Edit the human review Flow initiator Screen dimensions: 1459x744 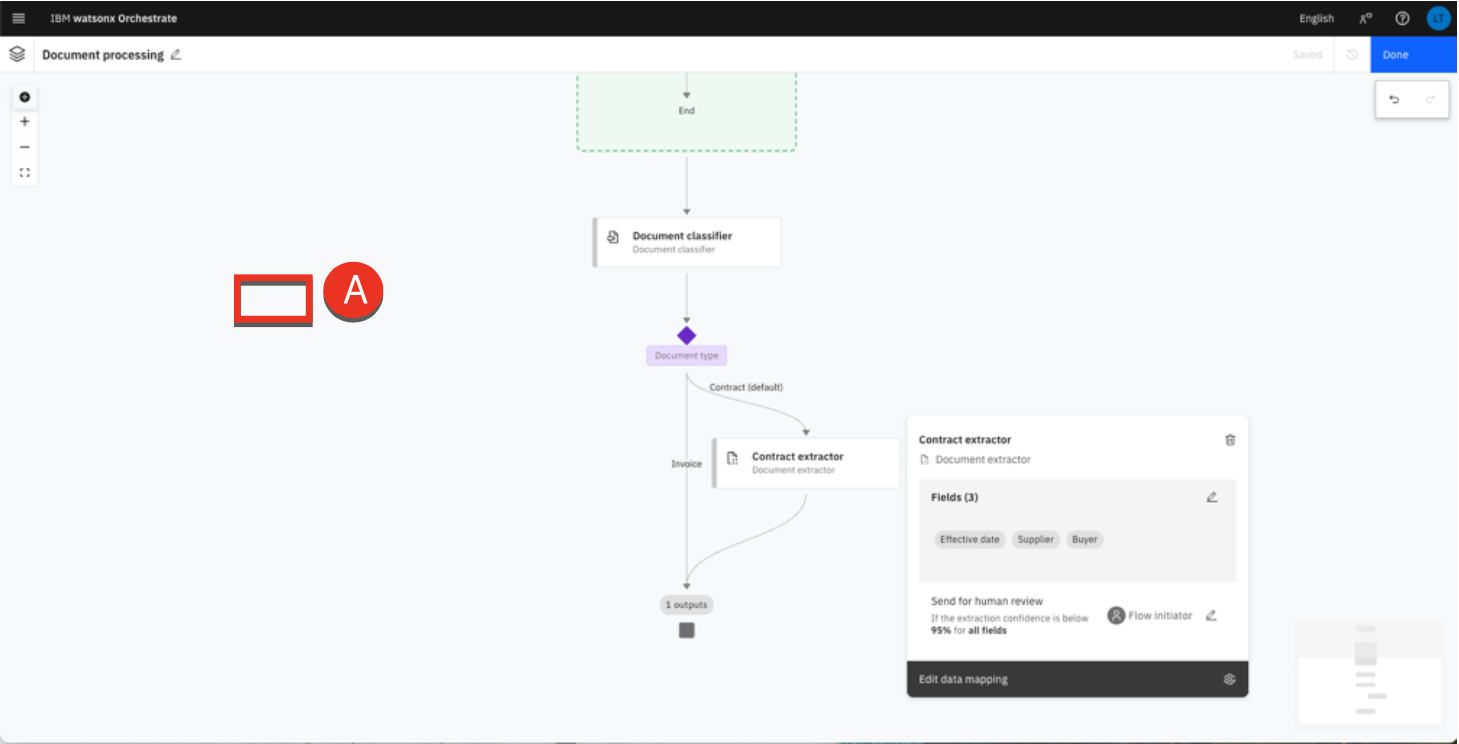tap(1211, 616)
